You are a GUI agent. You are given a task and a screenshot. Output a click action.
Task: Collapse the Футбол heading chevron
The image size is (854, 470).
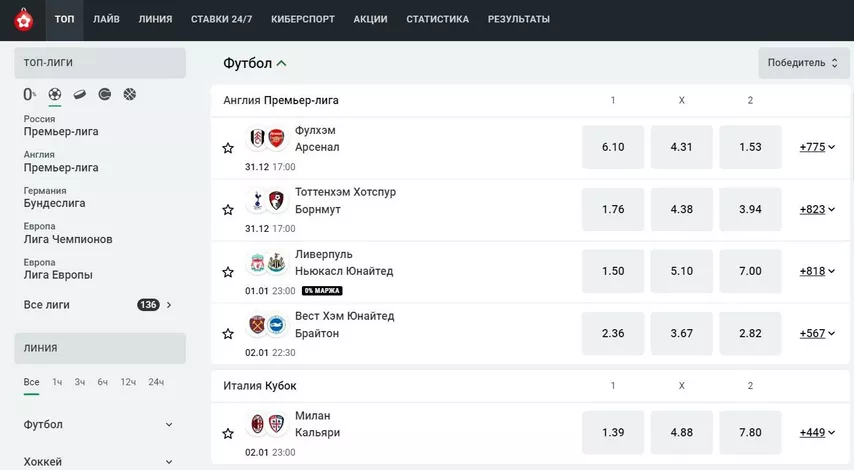pyautogui.click(x=282, y=63)
